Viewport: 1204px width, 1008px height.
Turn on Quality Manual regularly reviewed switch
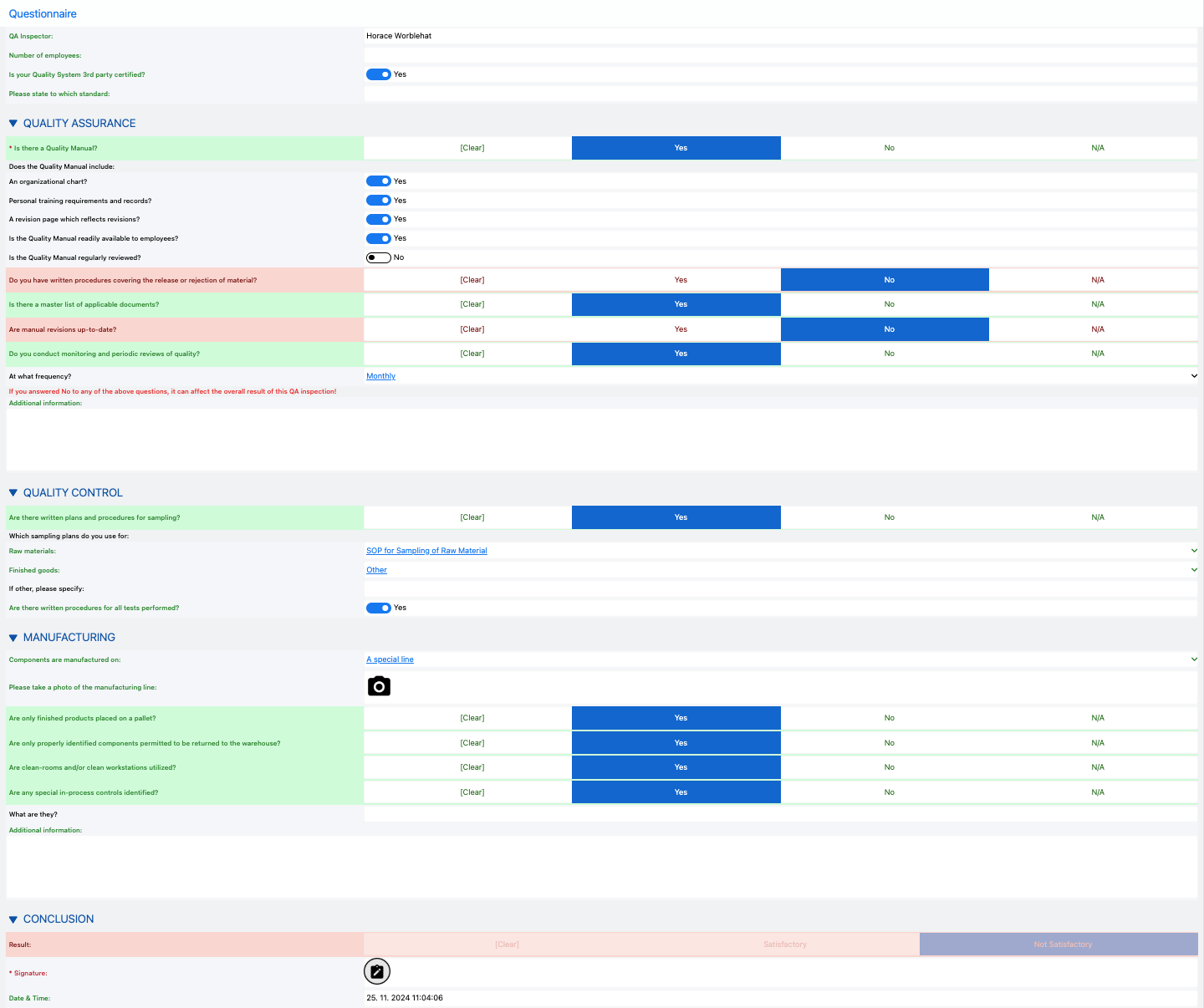coord(379,257)
